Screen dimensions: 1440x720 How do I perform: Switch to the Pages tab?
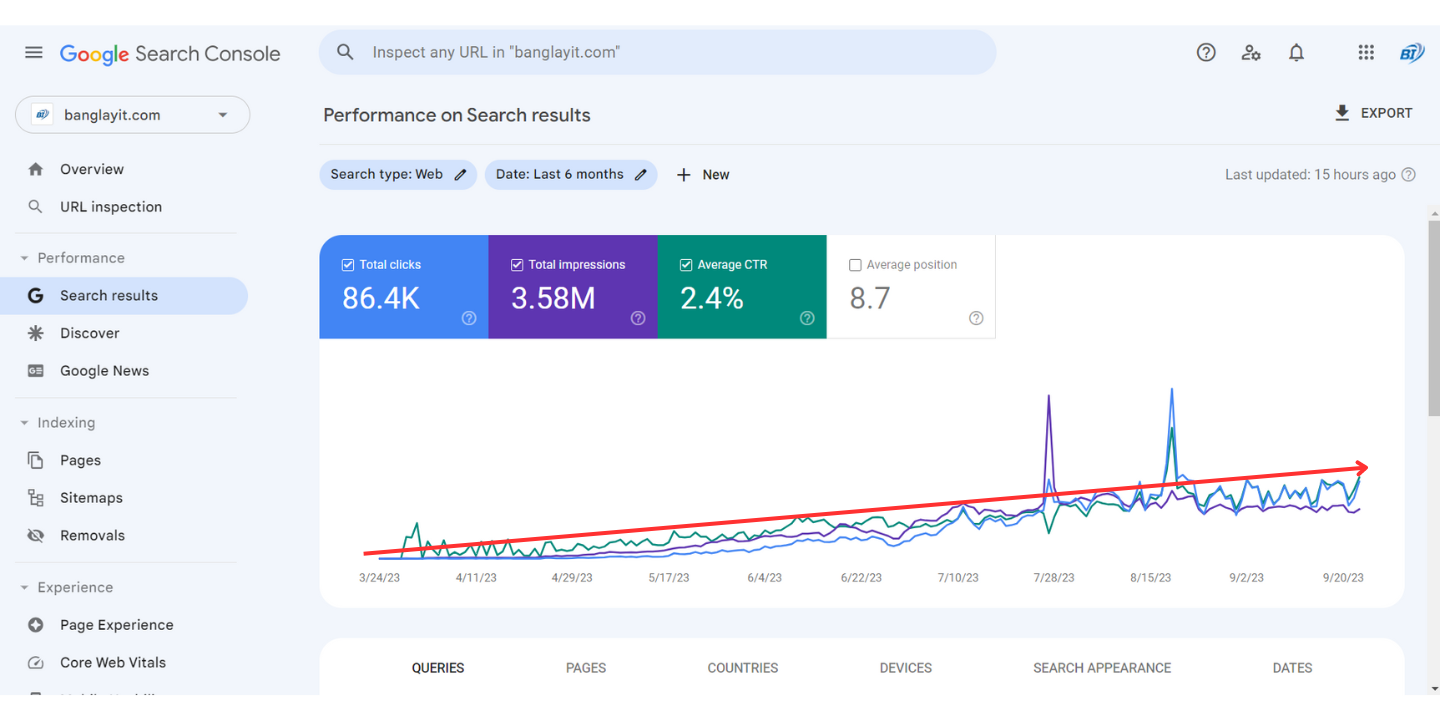[586, 668]
